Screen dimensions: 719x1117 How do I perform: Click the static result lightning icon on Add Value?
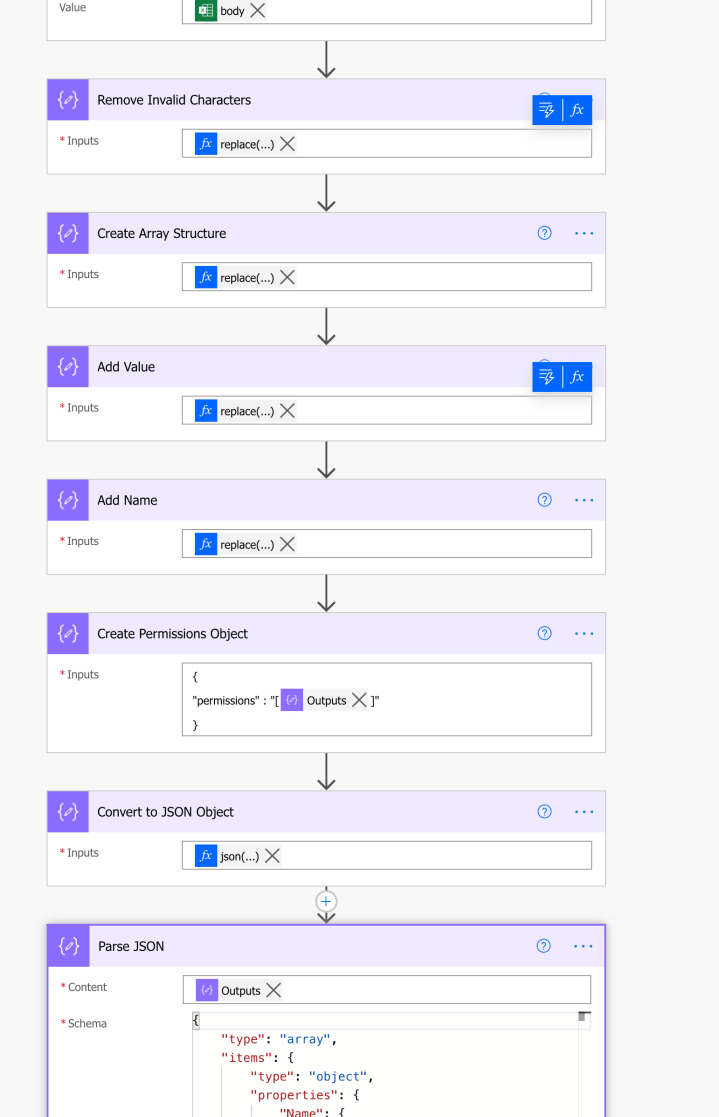click(x=546, y=377)
